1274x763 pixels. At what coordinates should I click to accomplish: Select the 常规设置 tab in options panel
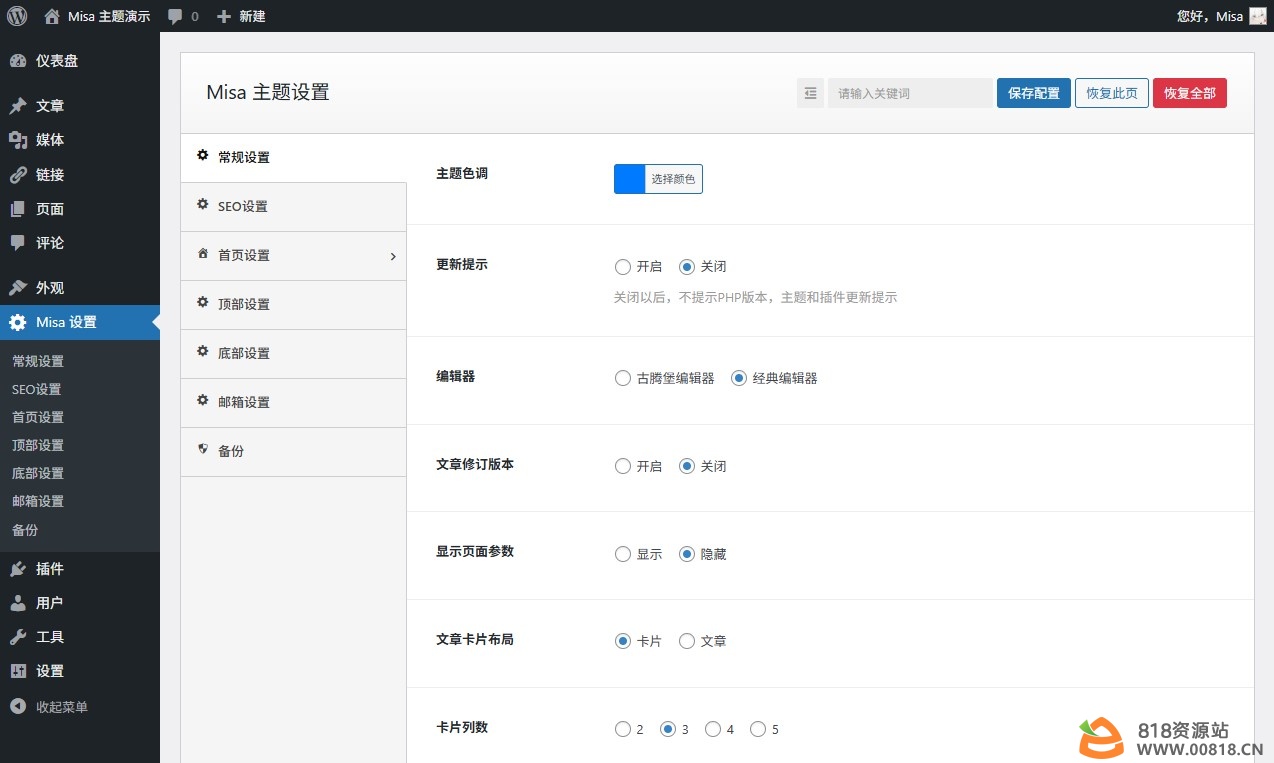tap(294, 158)
